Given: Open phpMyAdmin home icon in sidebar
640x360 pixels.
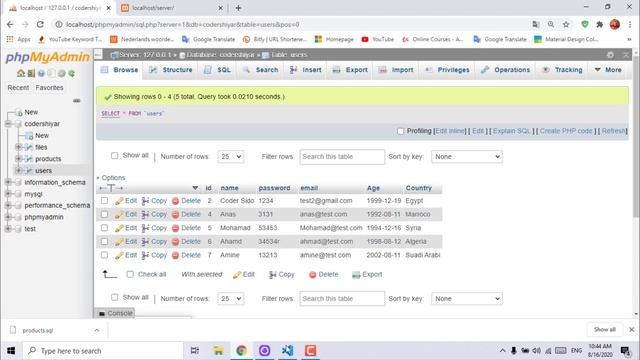Looking at the screenshot, I should point(21,73).
